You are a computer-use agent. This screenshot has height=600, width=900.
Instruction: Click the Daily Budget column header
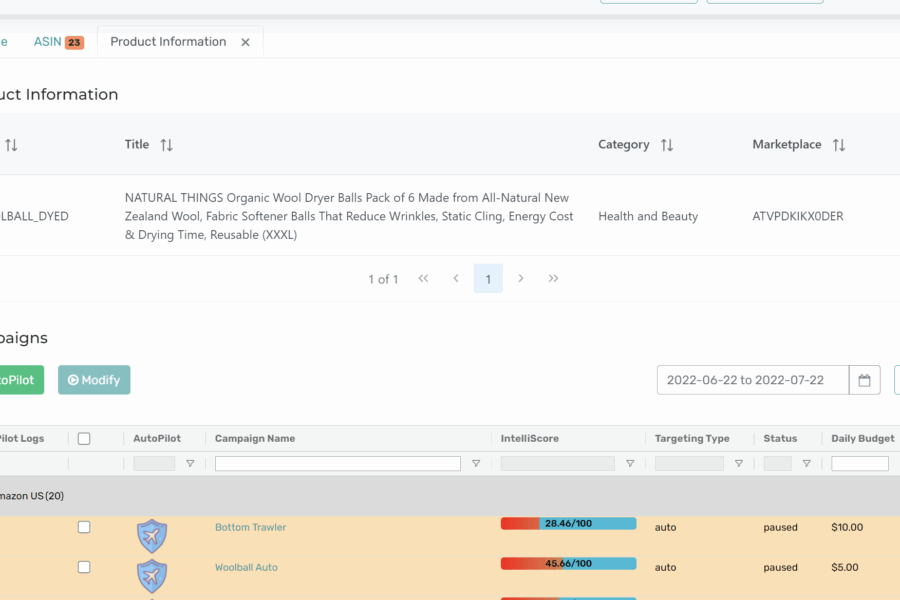(863, 439)
